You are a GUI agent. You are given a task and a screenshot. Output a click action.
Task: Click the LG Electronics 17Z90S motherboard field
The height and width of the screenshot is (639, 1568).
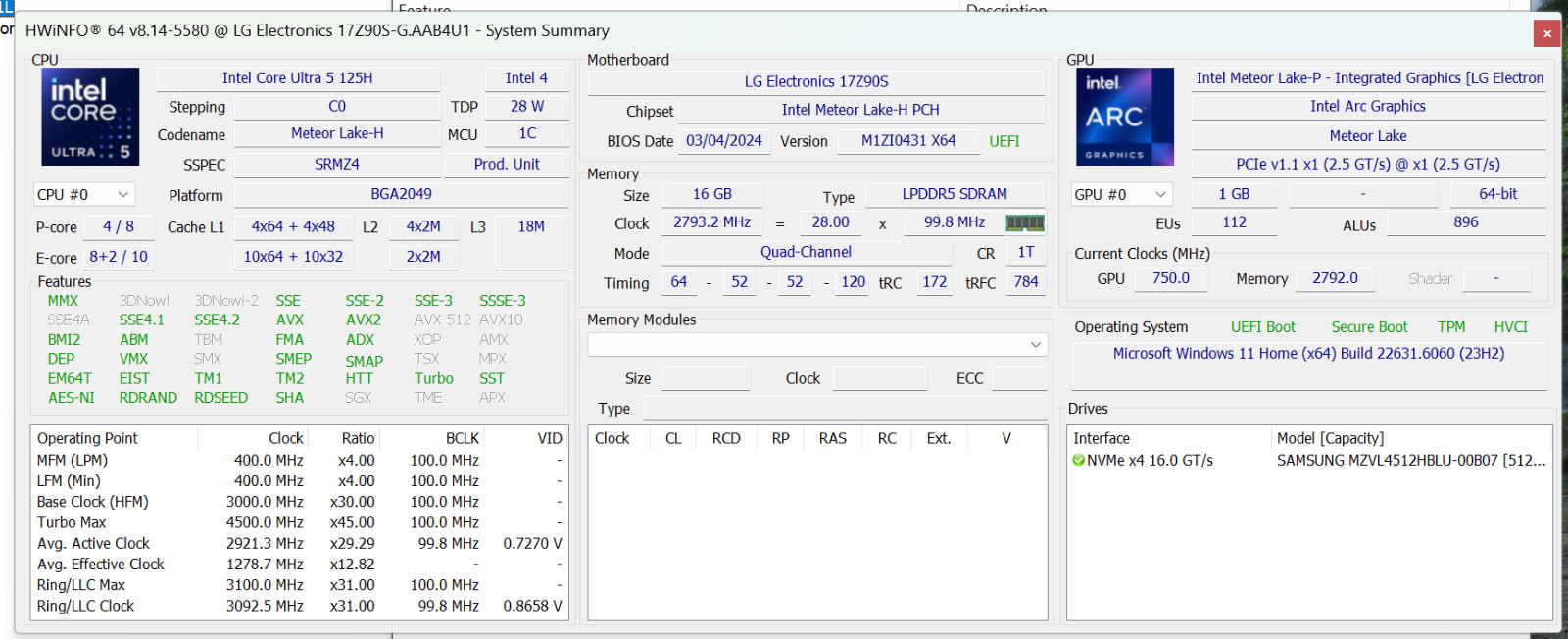tap(816, 82)
